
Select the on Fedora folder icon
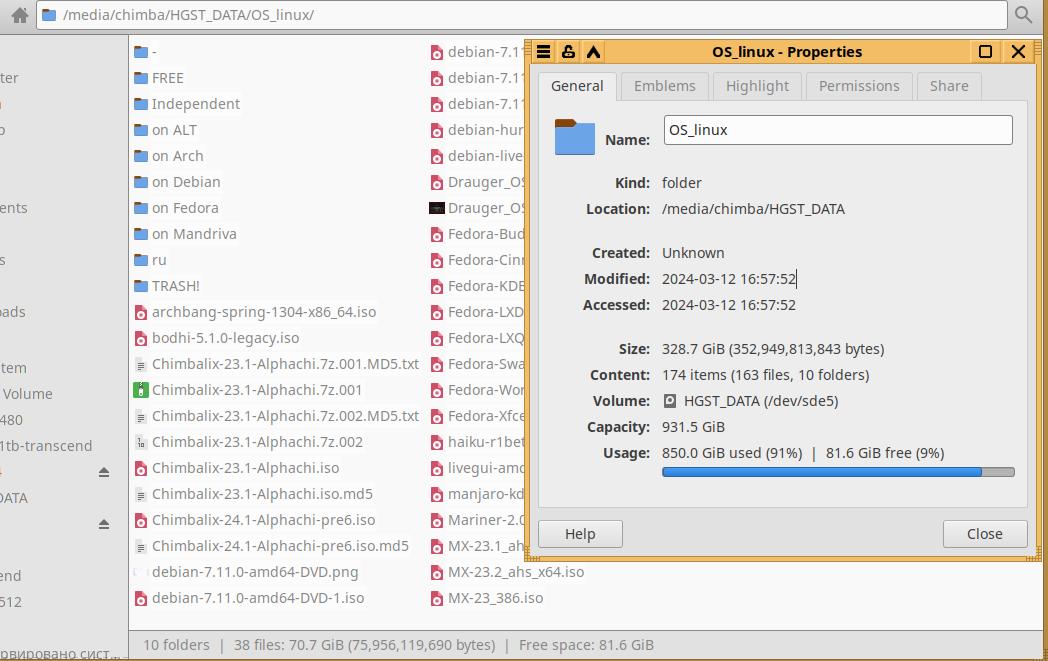(x=141, y=209)
